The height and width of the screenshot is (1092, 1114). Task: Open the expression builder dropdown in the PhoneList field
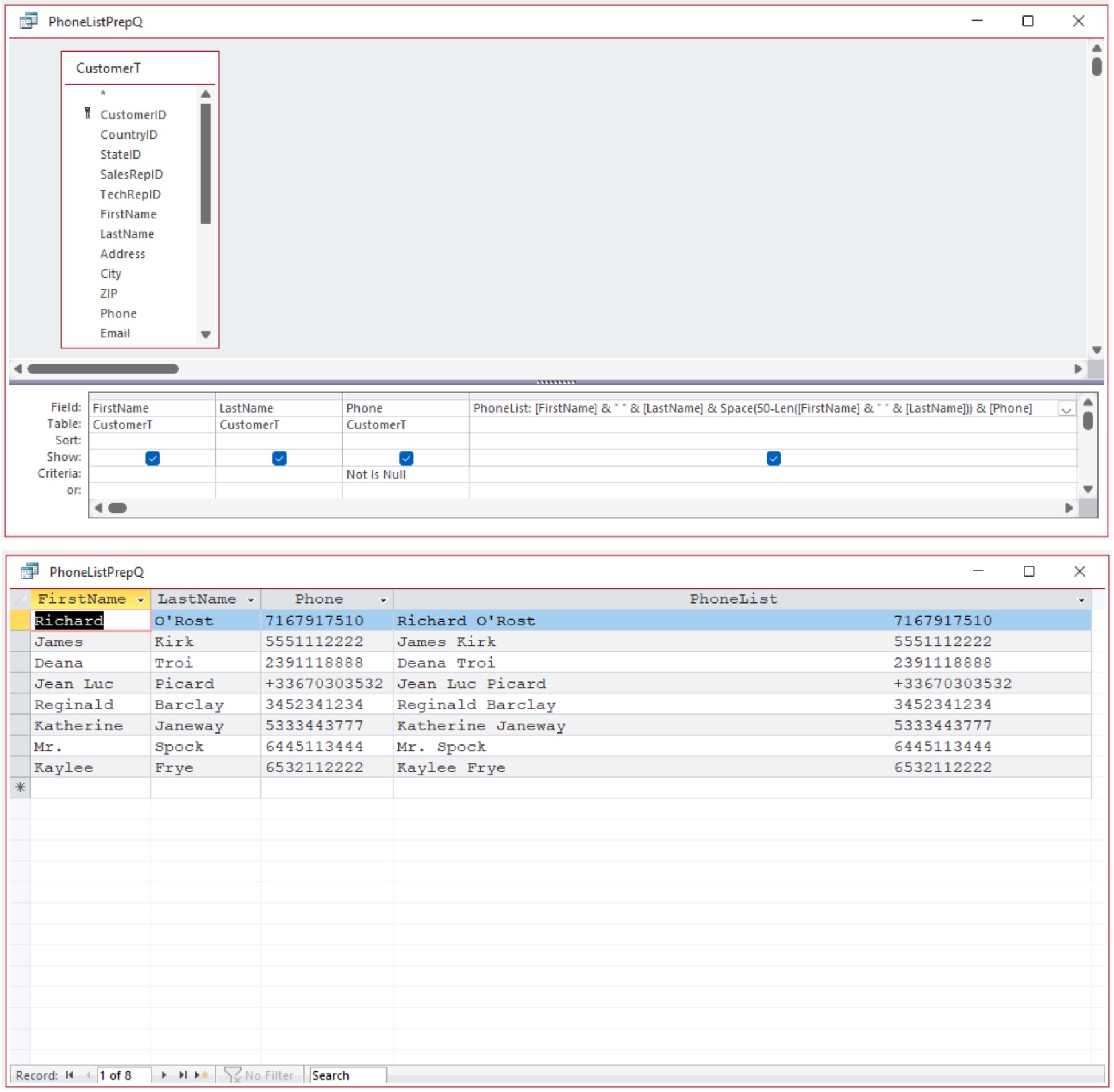1066,408
